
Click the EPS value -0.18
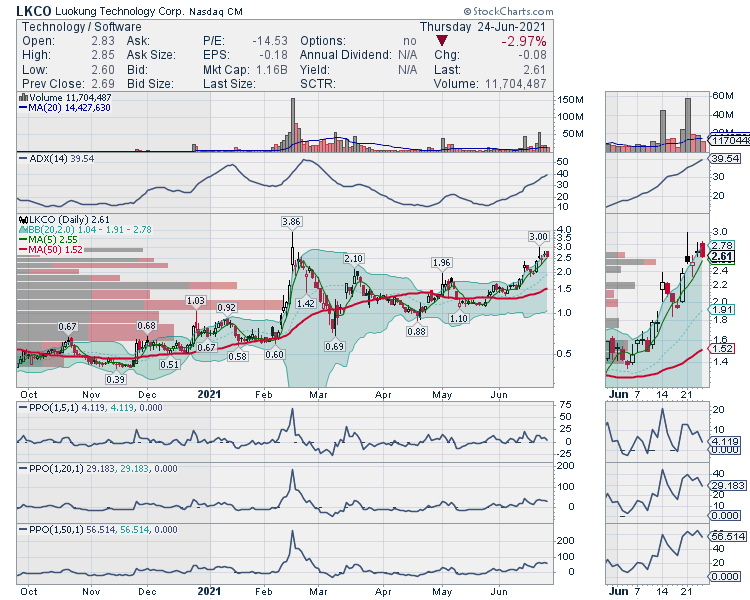point(274,55)
